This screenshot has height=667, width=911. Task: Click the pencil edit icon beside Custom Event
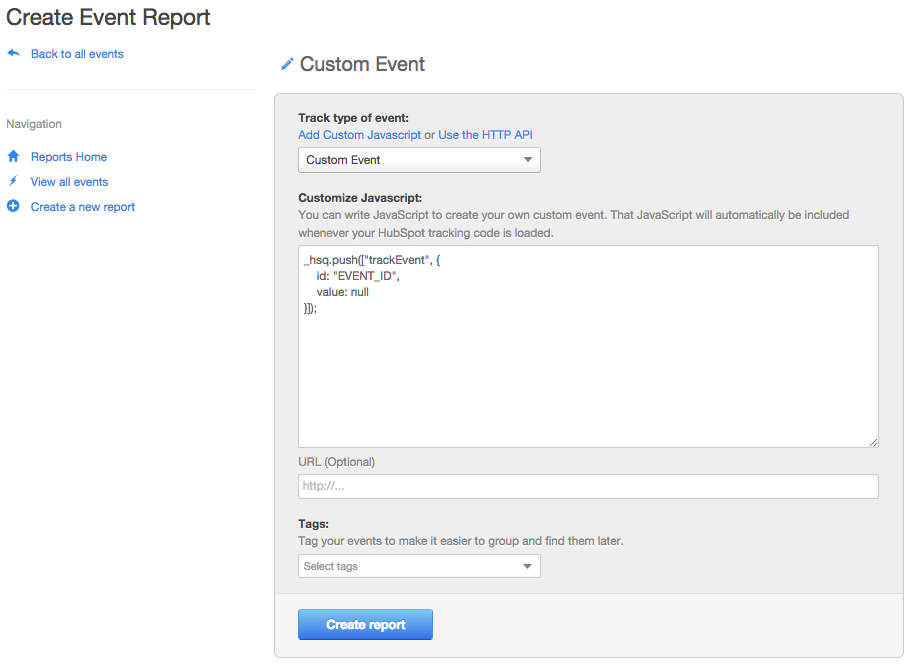(287, 64)
